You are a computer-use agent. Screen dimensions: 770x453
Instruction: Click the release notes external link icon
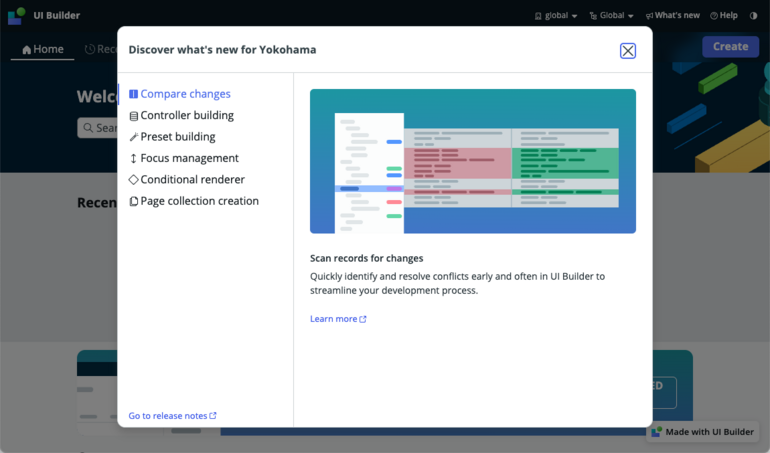pyautogui.click(x=213, y=416)
